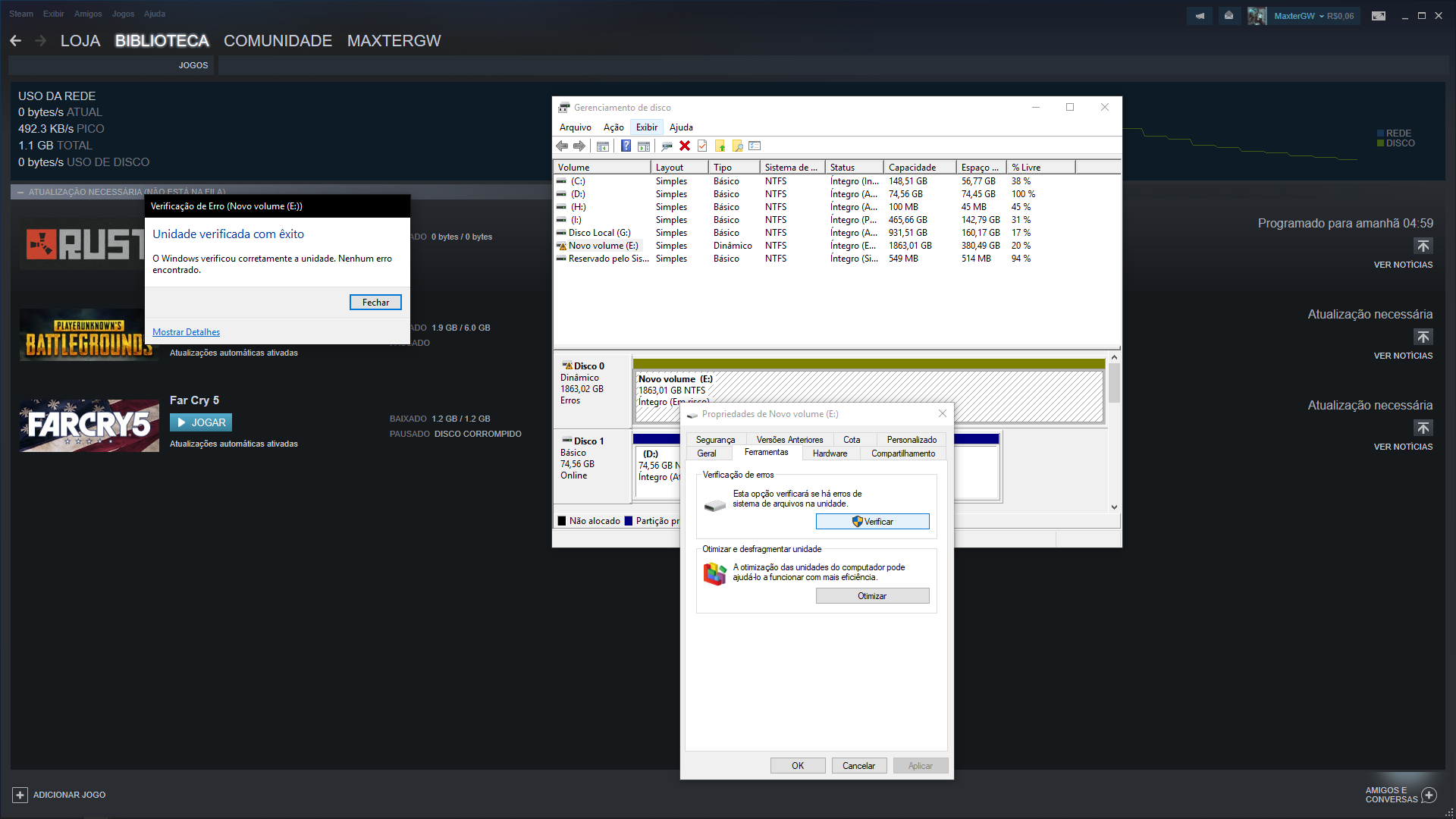Click the list settings icon in disk toolbar

[755, 146]
